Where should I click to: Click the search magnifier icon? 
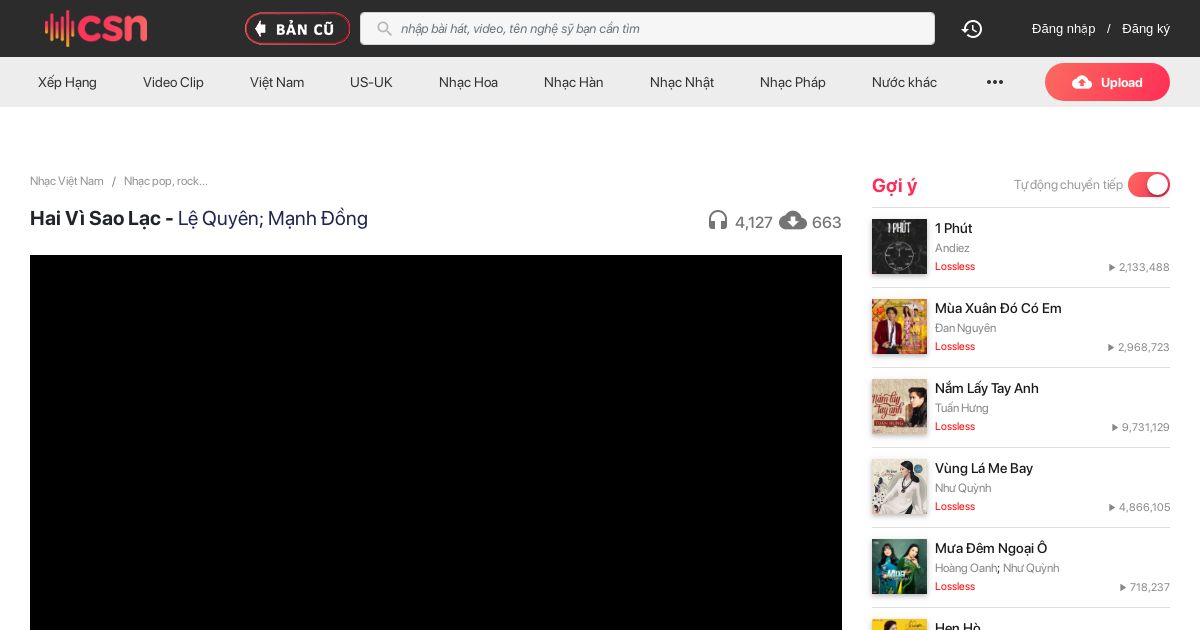coord(384,29)
